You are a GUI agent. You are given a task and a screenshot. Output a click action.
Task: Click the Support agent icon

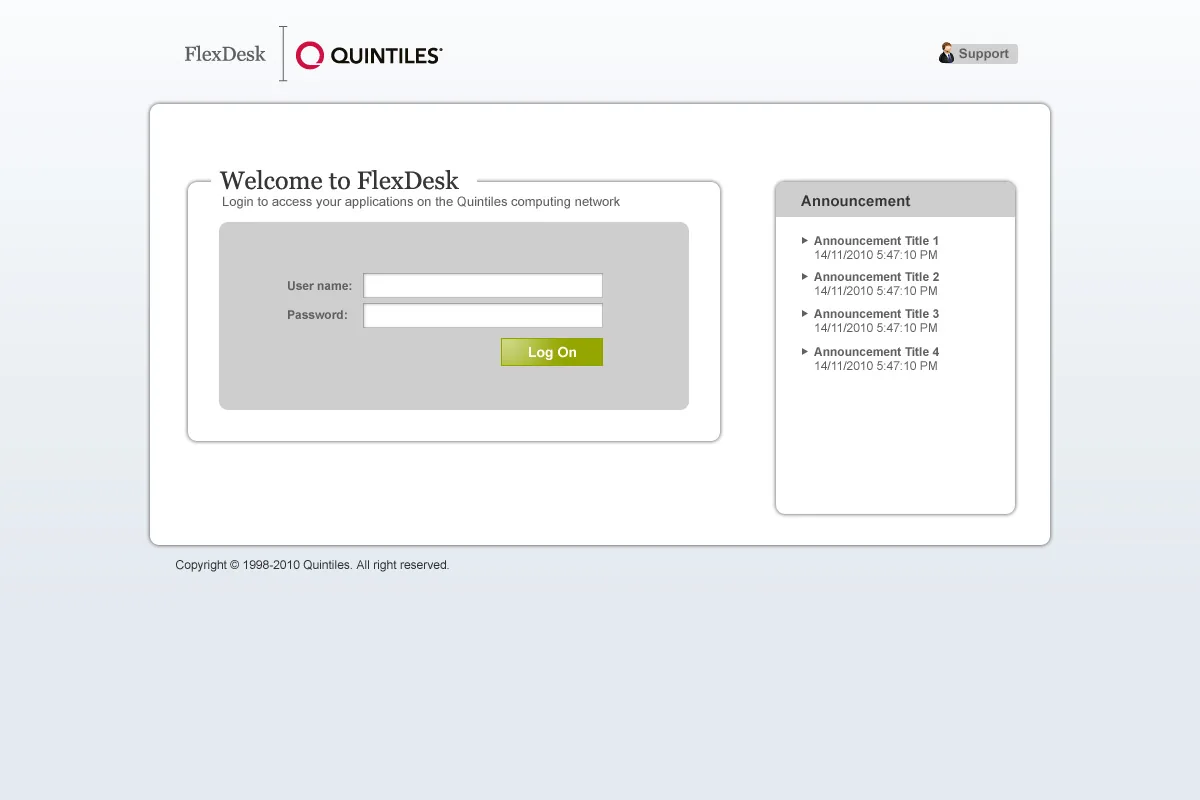pos(946,53)
